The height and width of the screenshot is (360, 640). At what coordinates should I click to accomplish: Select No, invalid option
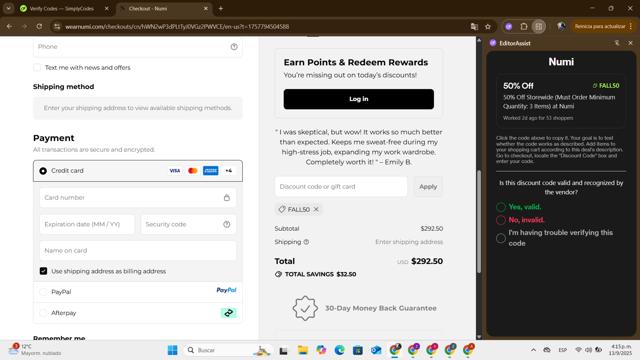coord(501,220)
